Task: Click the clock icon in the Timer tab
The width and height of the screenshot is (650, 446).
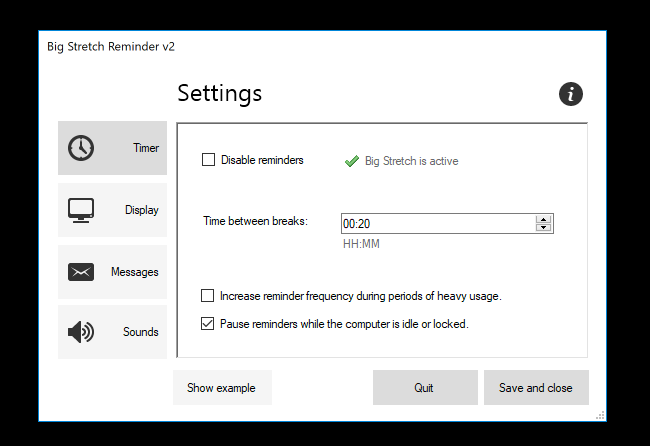Action: 81,148
